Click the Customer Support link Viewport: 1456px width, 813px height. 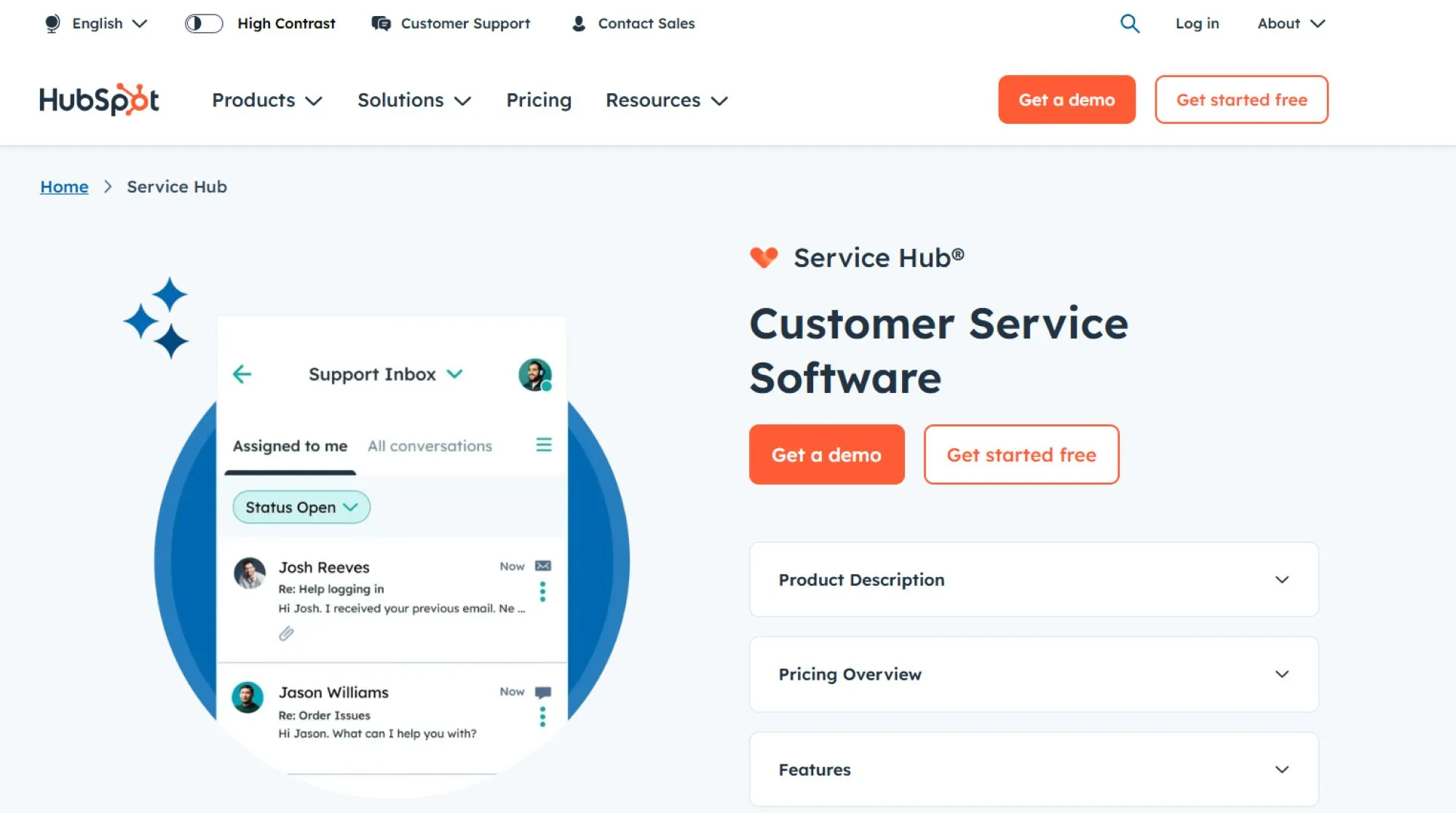point(465,23)
